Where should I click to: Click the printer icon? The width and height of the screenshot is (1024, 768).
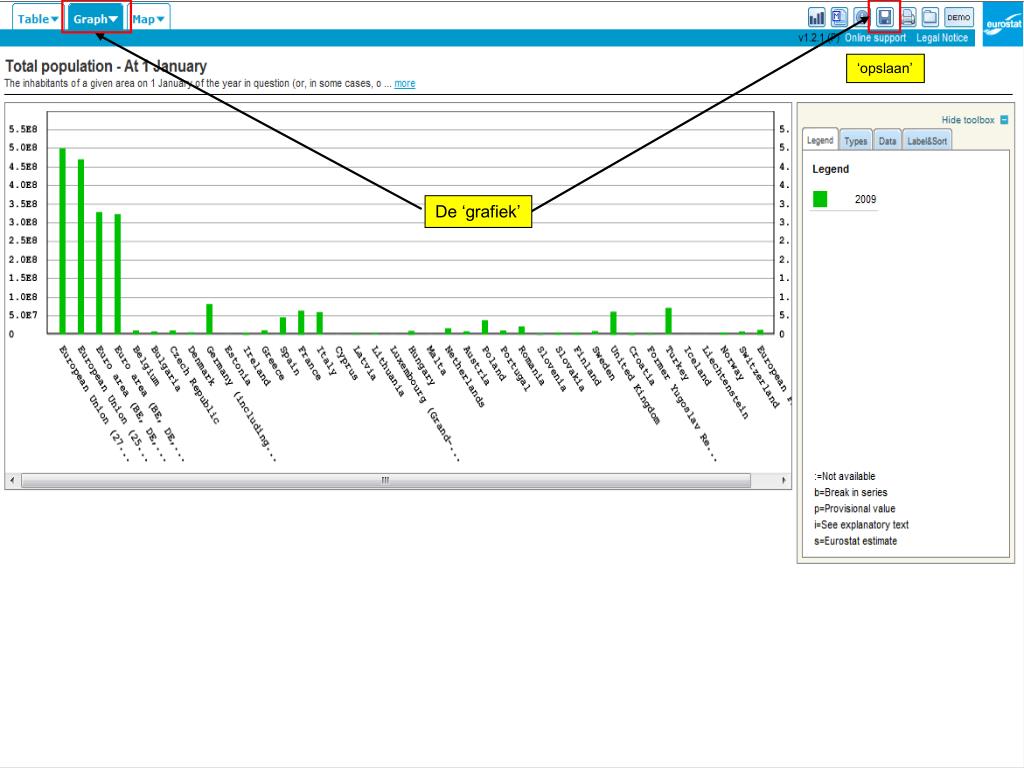[x=908, y=18]
